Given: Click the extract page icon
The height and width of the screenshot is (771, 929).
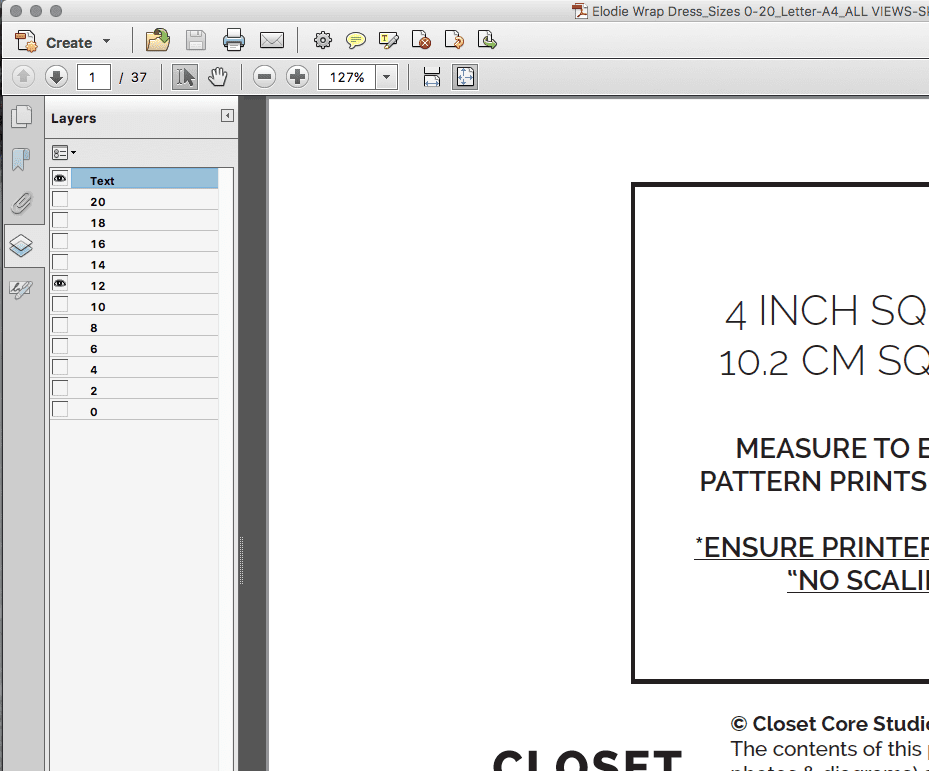Looking at the screenshot, I should [487, 40].
